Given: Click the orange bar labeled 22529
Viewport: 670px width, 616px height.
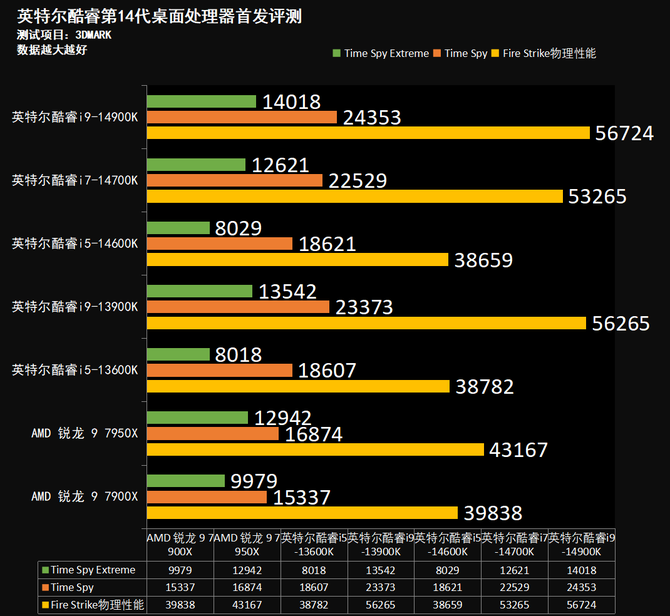Looking at the screenshot, I should [235, 181].
